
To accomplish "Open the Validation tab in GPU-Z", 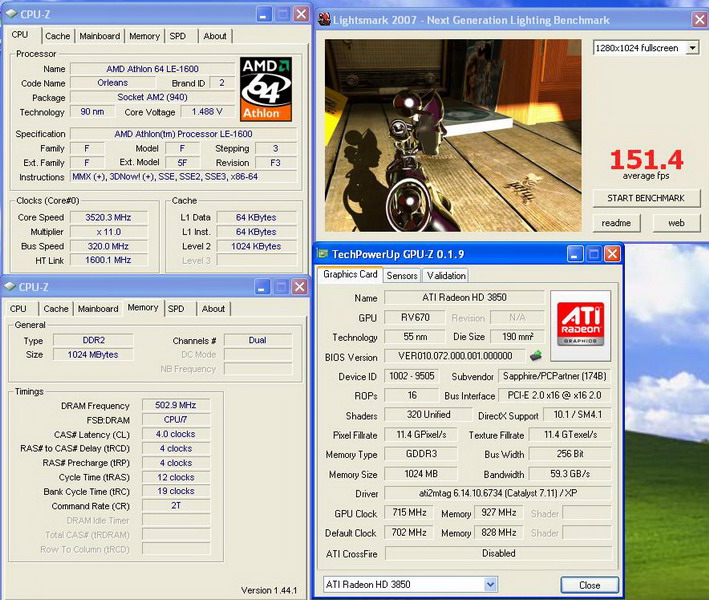I will point(446,275).
